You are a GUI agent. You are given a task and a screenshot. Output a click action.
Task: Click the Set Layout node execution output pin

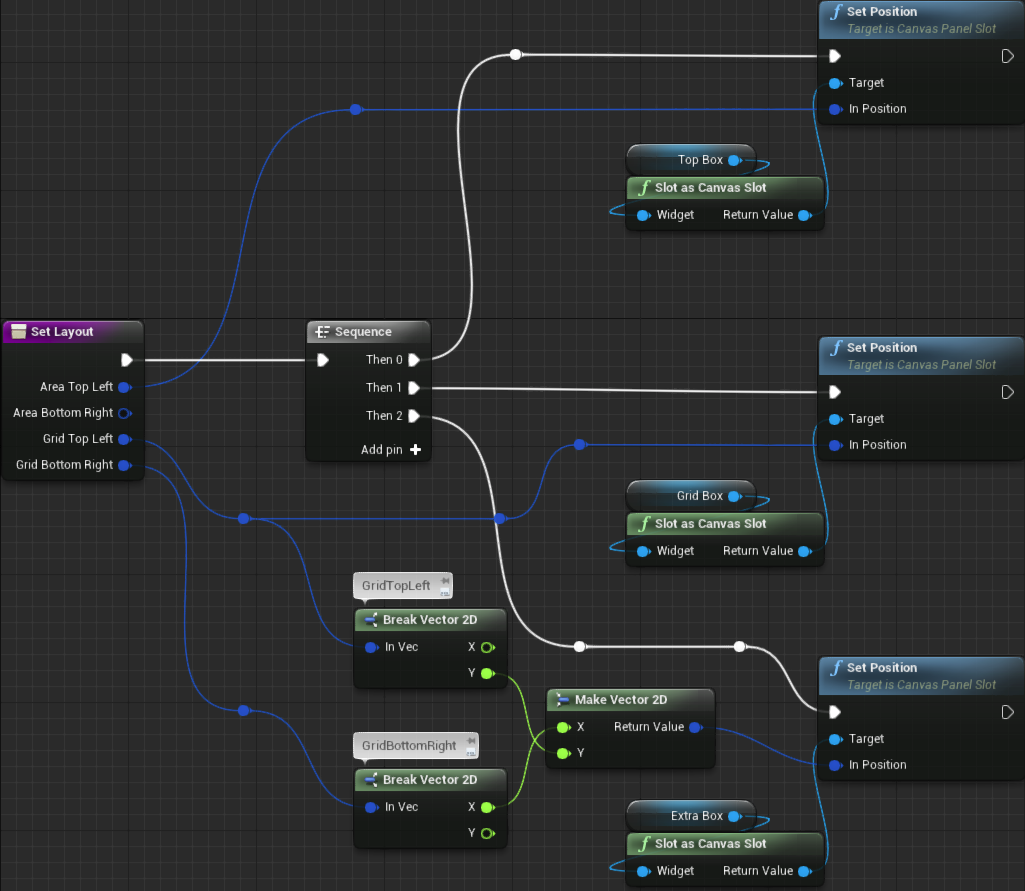(x=127, y=360)
